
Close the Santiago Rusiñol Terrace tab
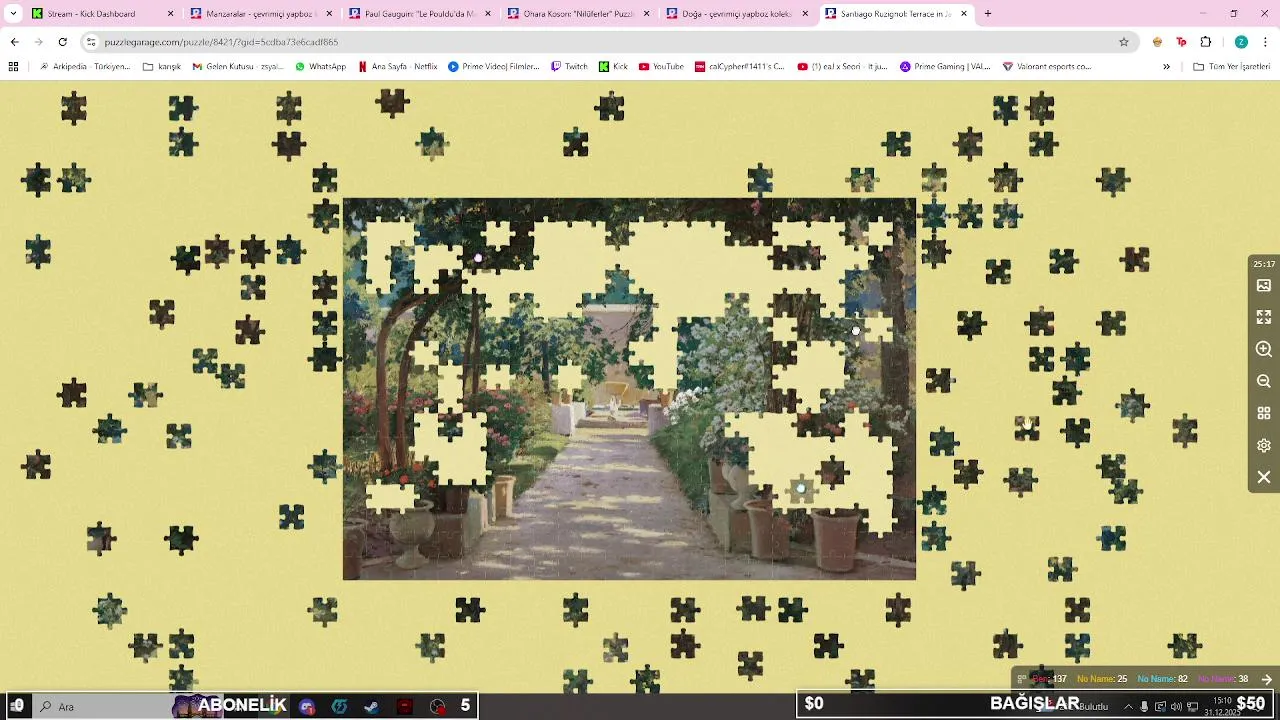(x=964, y=14)
